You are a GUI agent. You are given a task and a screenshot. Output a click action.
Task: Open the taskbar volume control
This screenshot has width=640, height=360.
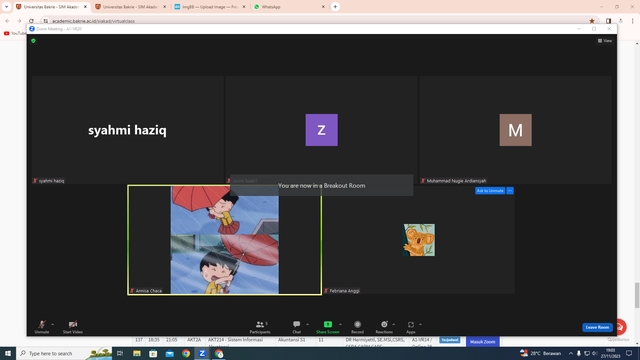594,353
